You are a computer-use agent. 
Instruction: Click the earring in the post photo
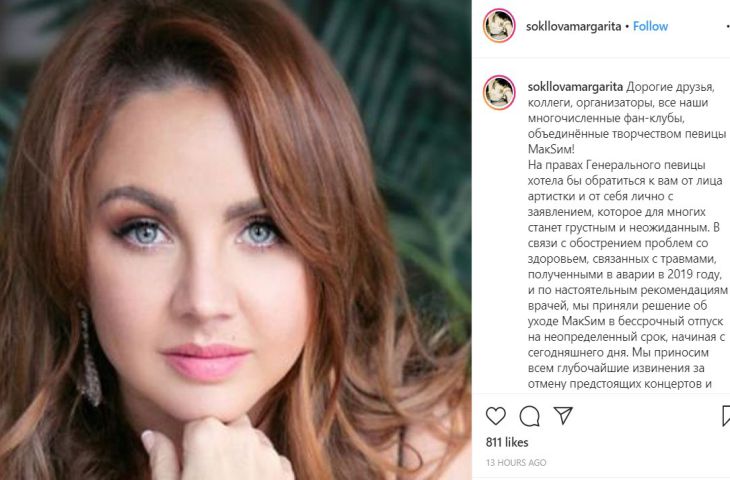90,356
